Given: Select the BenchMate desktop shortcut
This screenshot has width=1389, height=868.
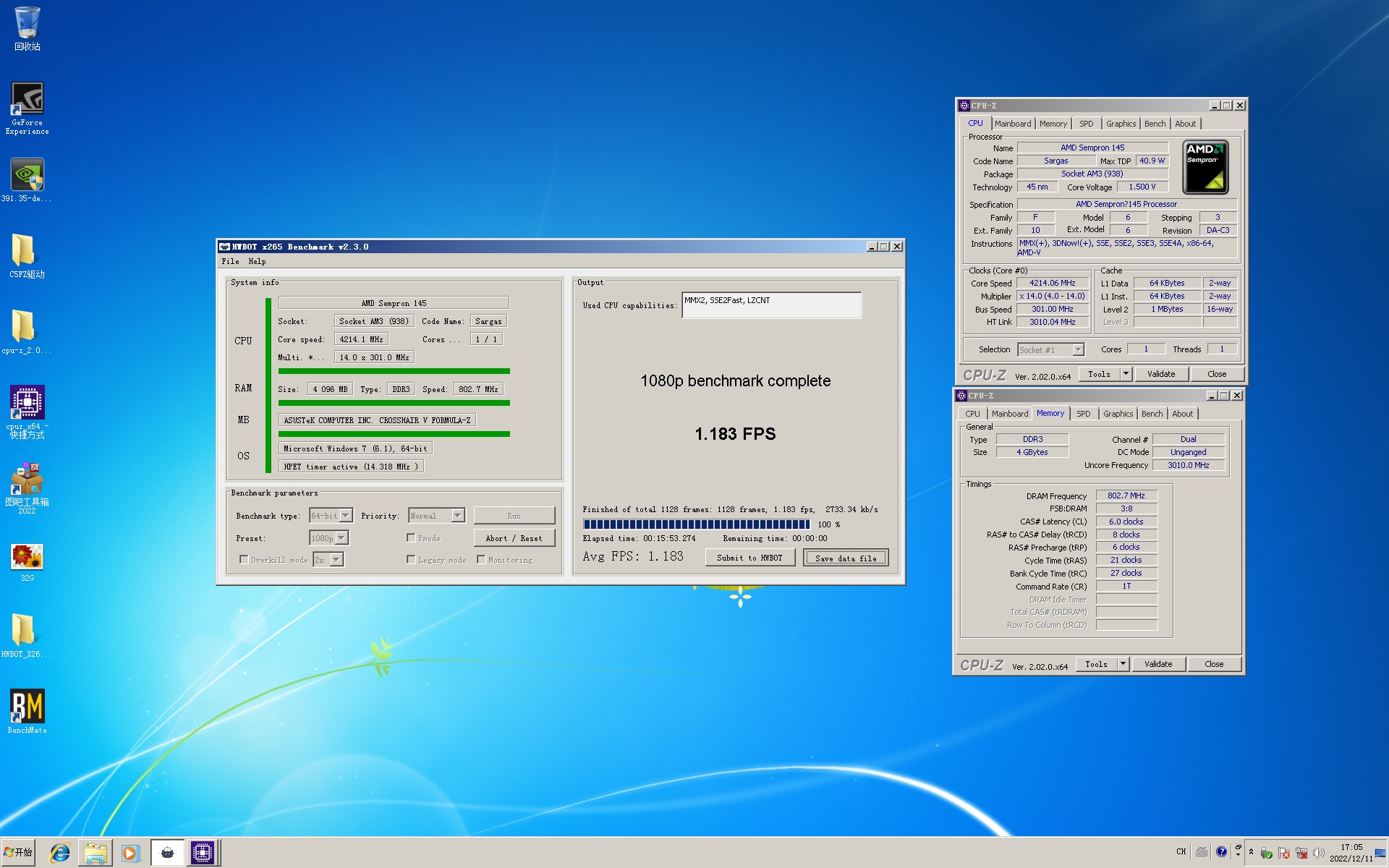Looking at the screenshot, I should click(27, 711).
